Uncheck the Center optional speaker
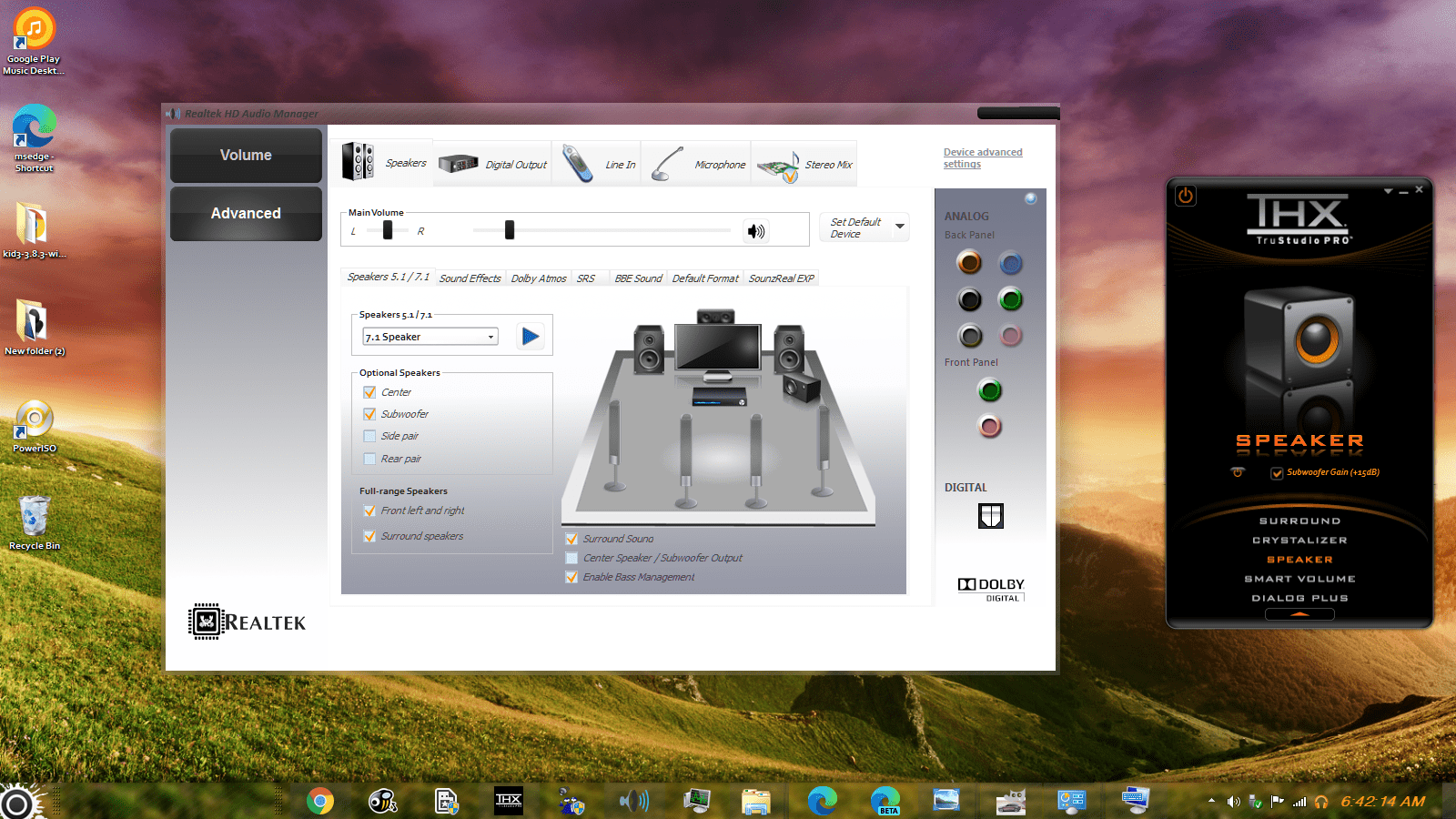 pos(369,392)
